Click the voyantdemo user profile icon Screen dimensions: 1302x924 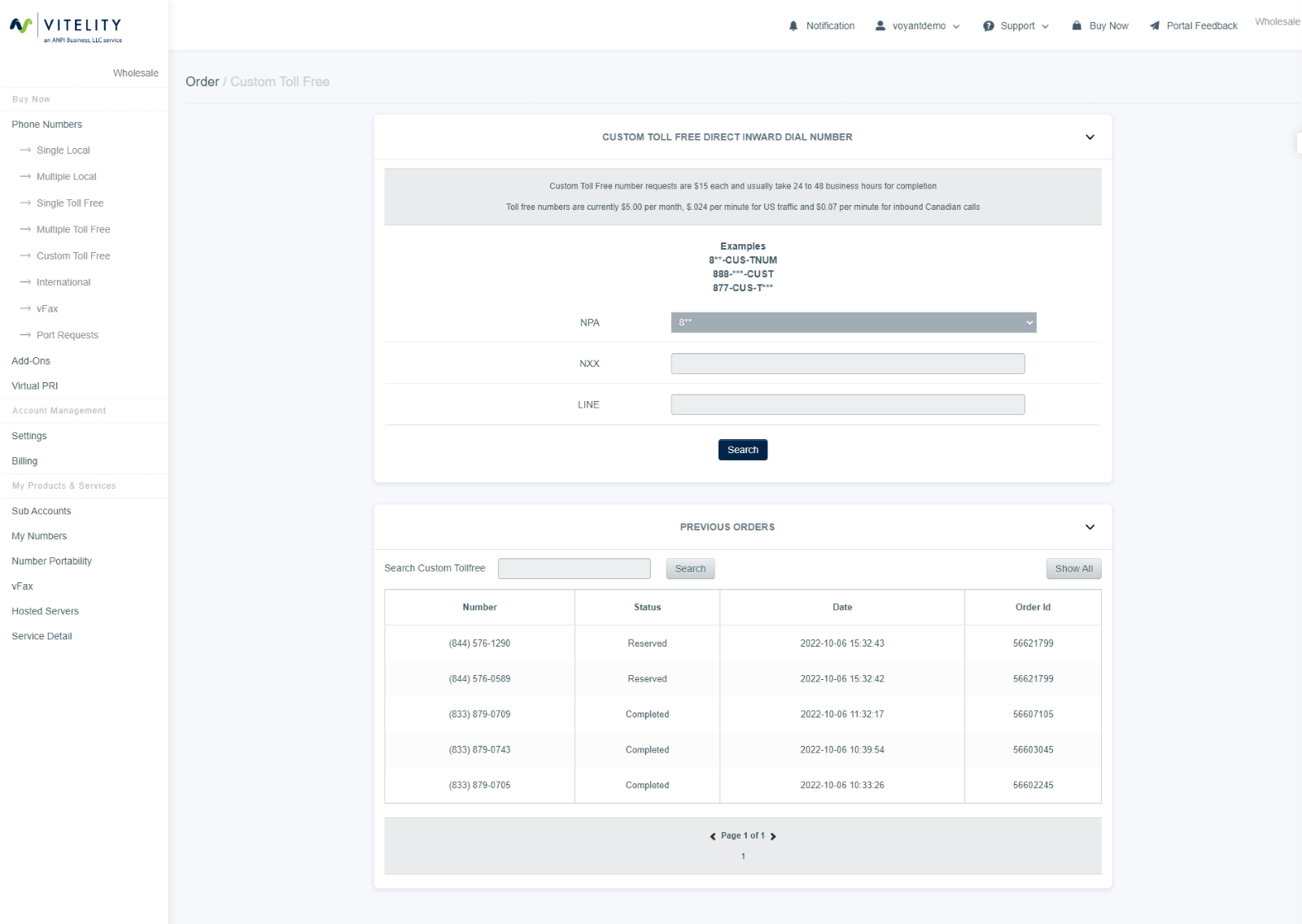coord(880,26)
